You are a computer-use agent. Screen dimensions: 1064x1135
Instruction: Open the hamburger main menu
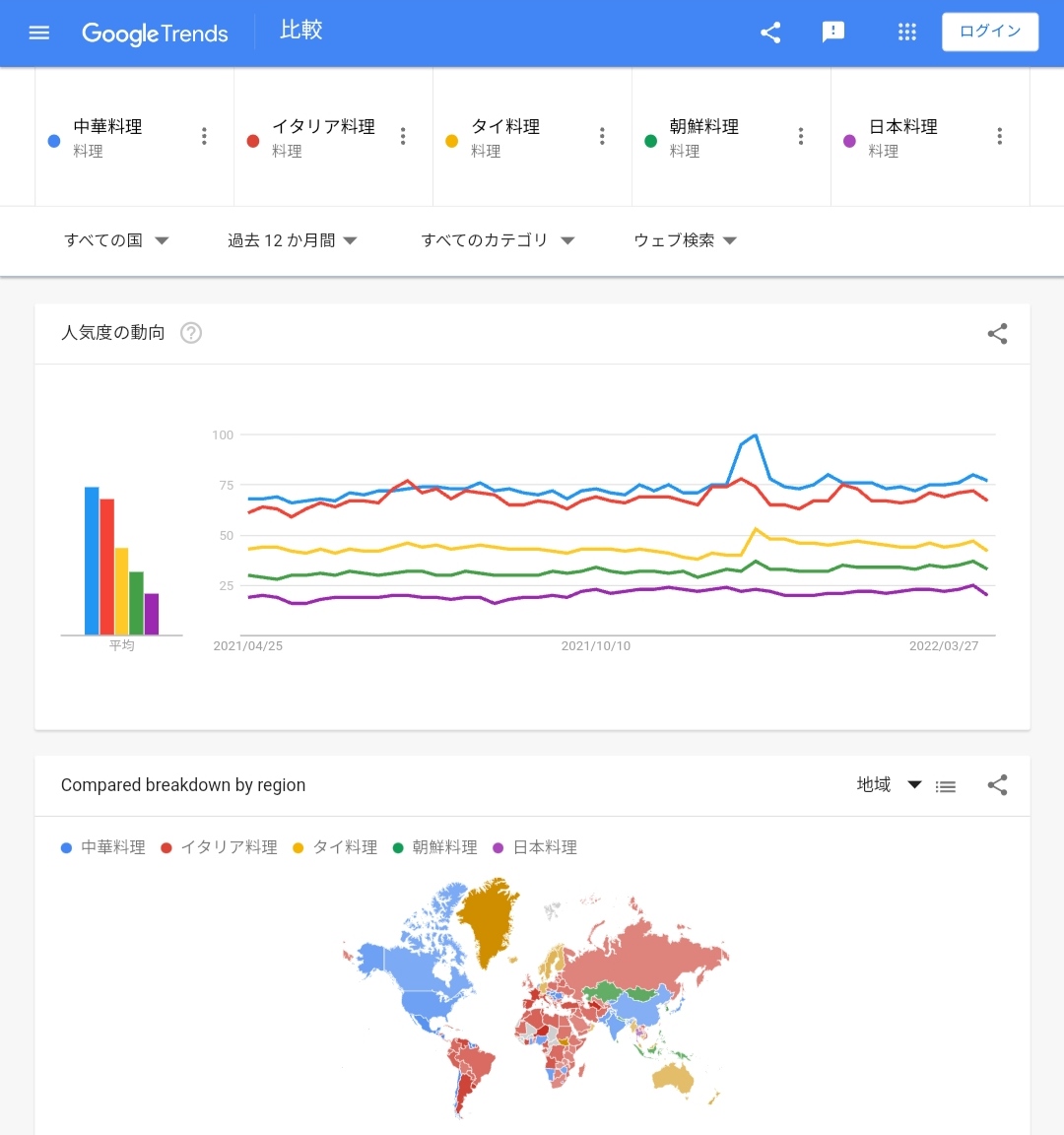[39, 33]
